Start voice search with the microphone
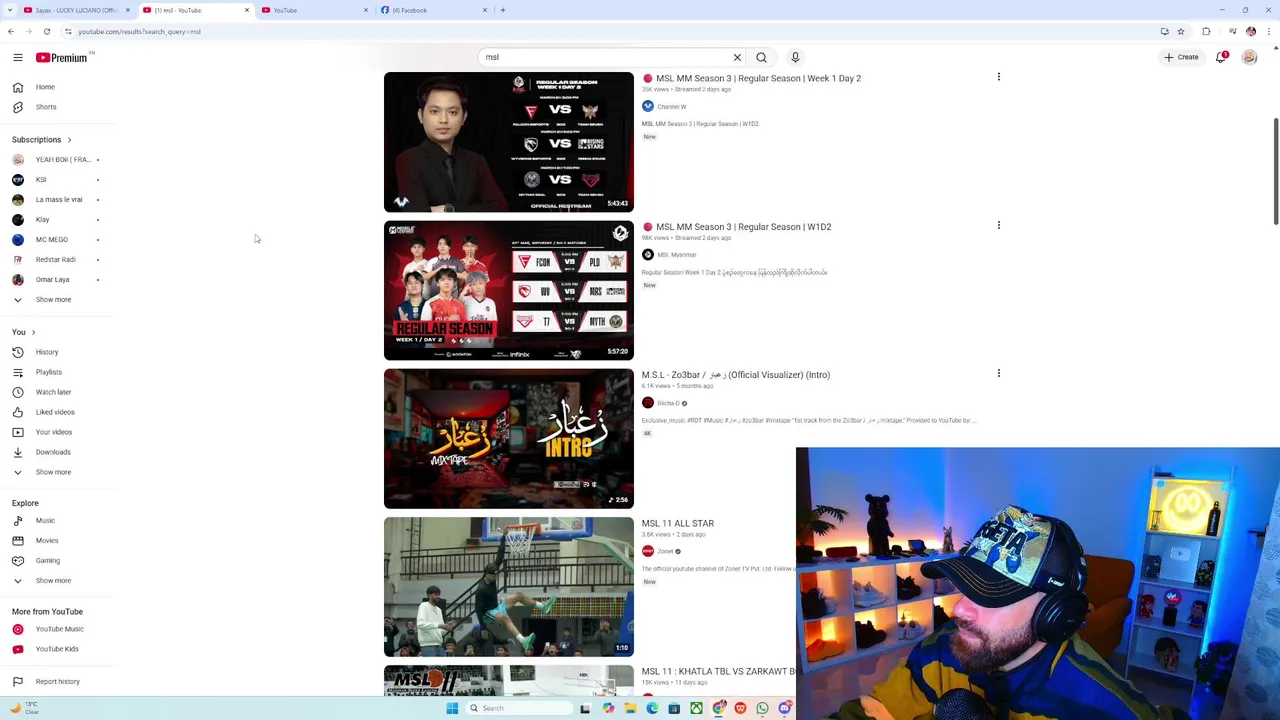The height and width of the screenshot is (720, 1280). [x=795, y=57]
